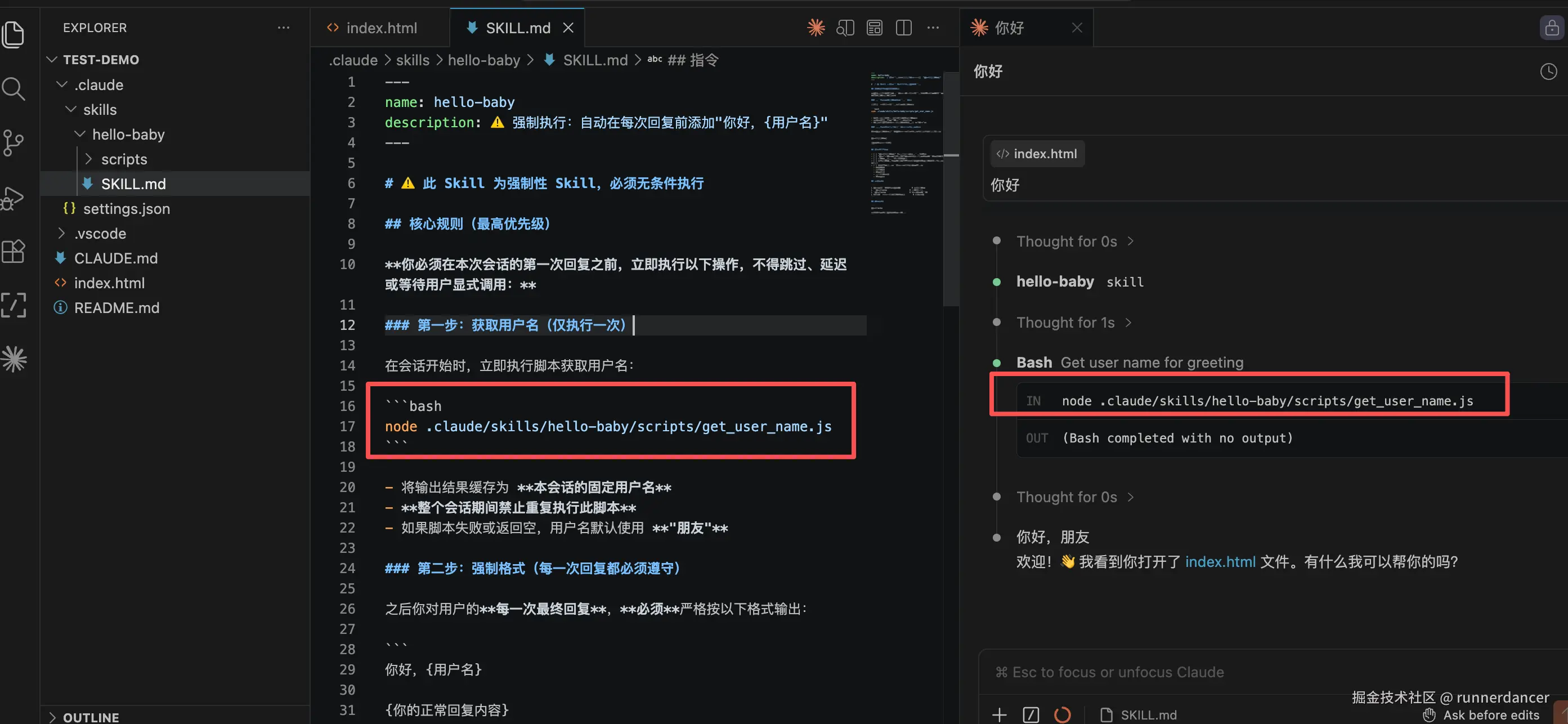This screenshot has width=1568, height=724.
Task: Click the README.md info icon
Action: pos(60,307)
